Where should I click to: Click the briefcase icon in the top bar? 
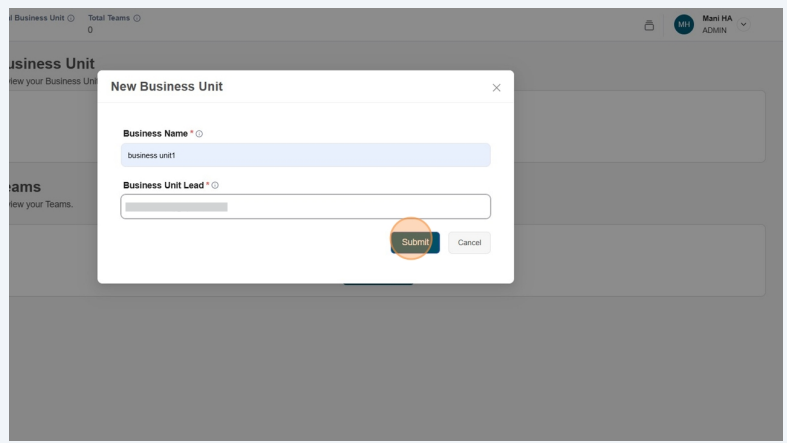pyautogui.click(x=648, y=25)
